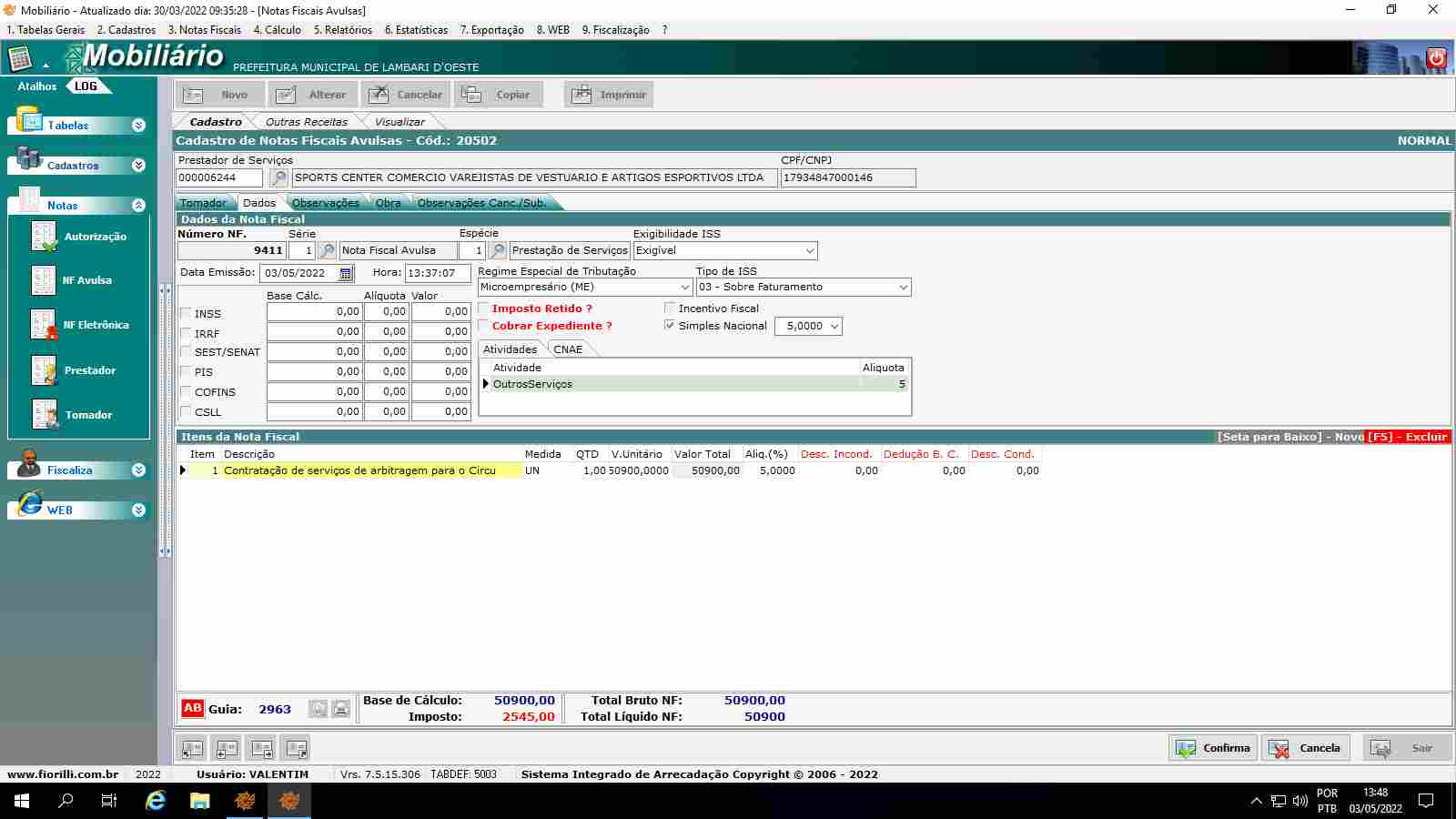
Task: Click the item description field Contratação de serviços
Action: point(371,471)
